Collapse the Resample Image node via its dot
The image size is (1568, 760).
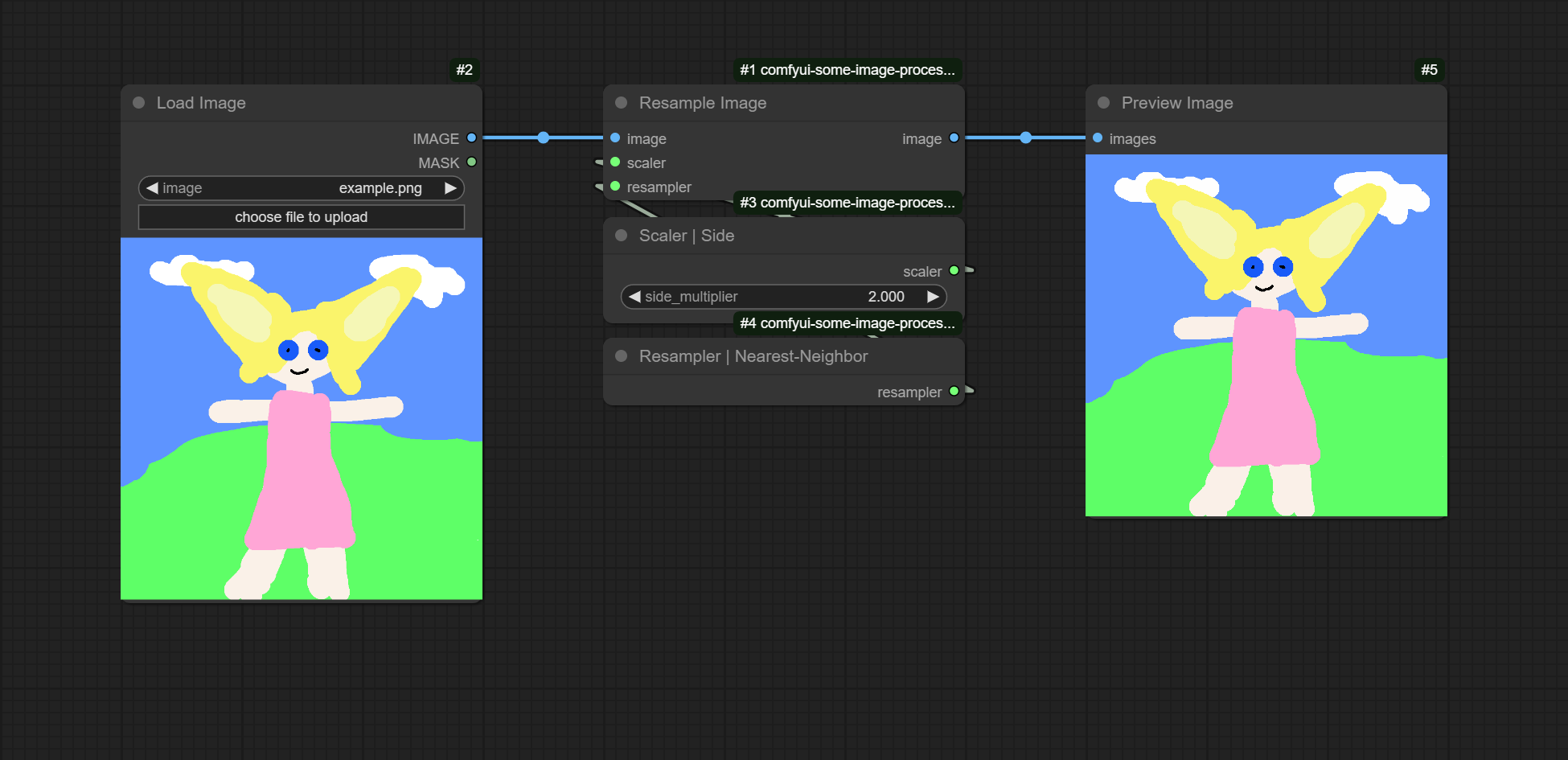click(621, 103)
